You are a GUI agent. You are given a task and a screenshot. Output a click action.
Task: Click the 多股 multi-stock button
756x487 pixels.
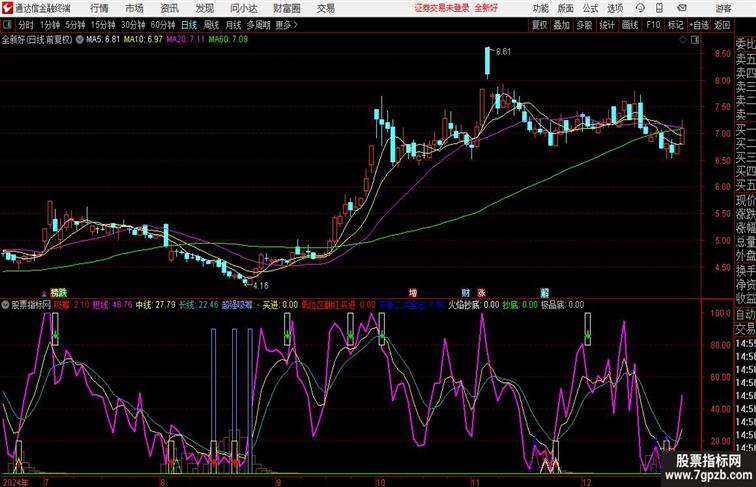pyautogui.click(x=584, y=25)
